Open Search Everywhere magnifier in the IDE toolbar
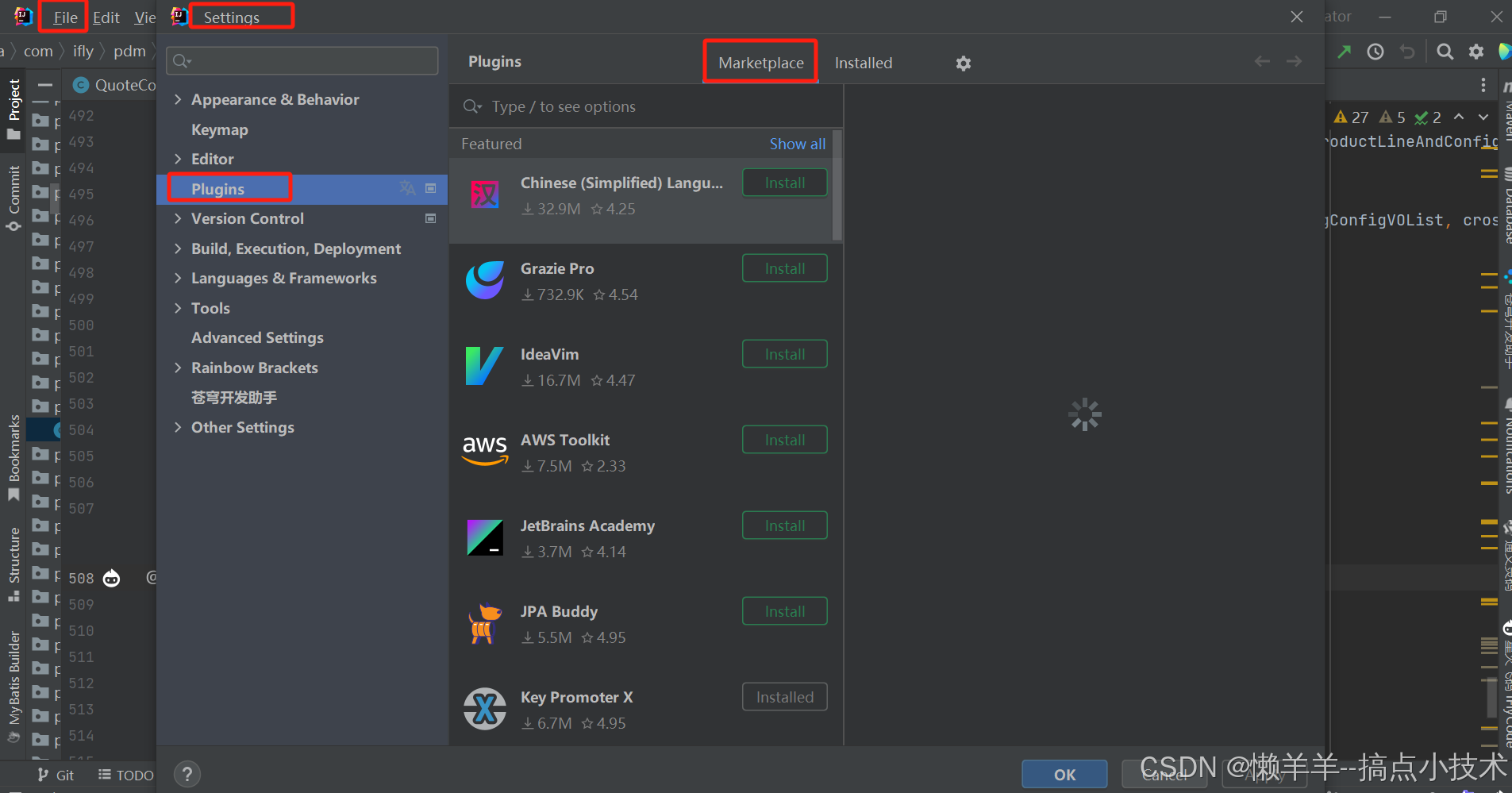Screen dimensions: 1512x793 (x=1445, y=52)
